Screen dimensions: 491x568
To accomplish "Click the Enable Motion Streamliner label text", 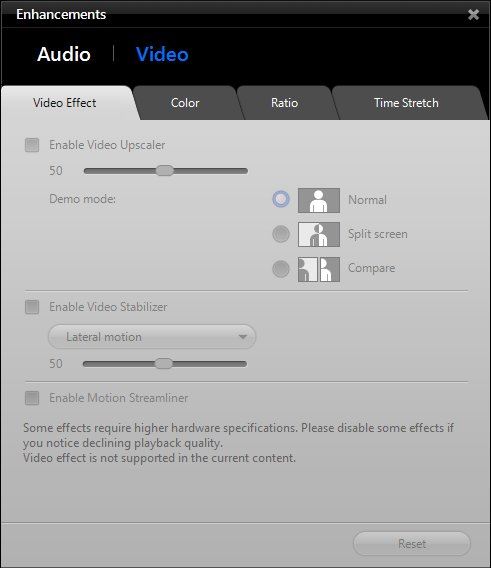I will pyautogui.click(x=119, y=398).
